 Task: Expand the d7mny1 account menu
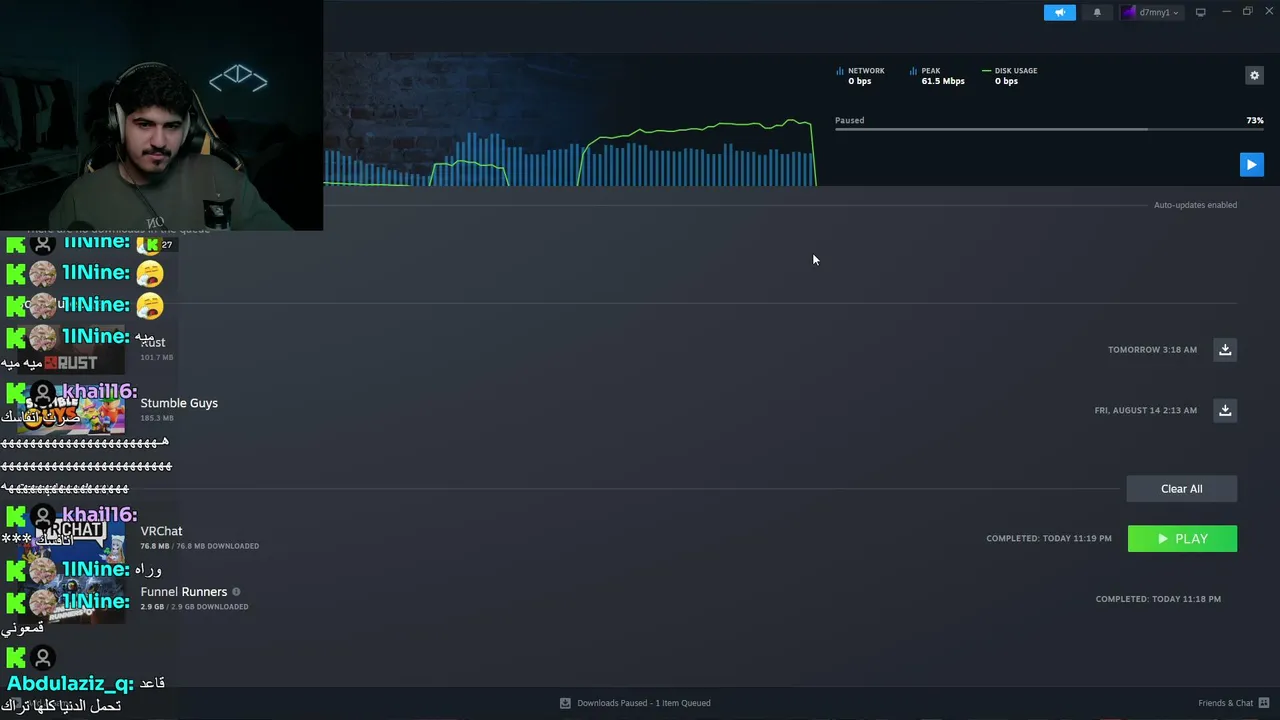(x=1151, y=13)
